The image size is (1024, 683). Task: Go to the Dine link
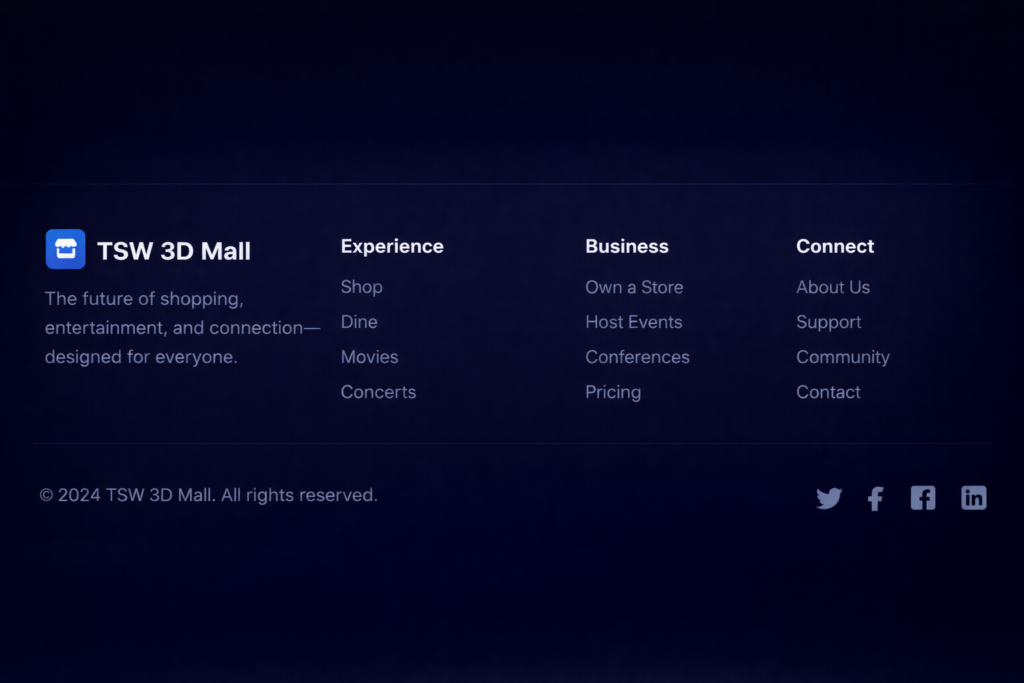(x=359, y=322)
